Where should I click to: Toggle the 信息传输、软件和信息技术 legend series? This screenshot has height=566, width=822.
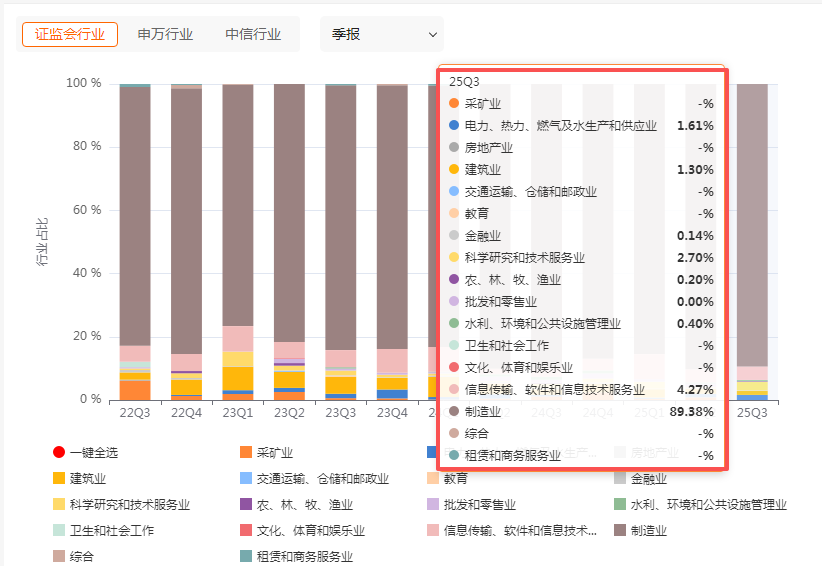pos(512,530)
